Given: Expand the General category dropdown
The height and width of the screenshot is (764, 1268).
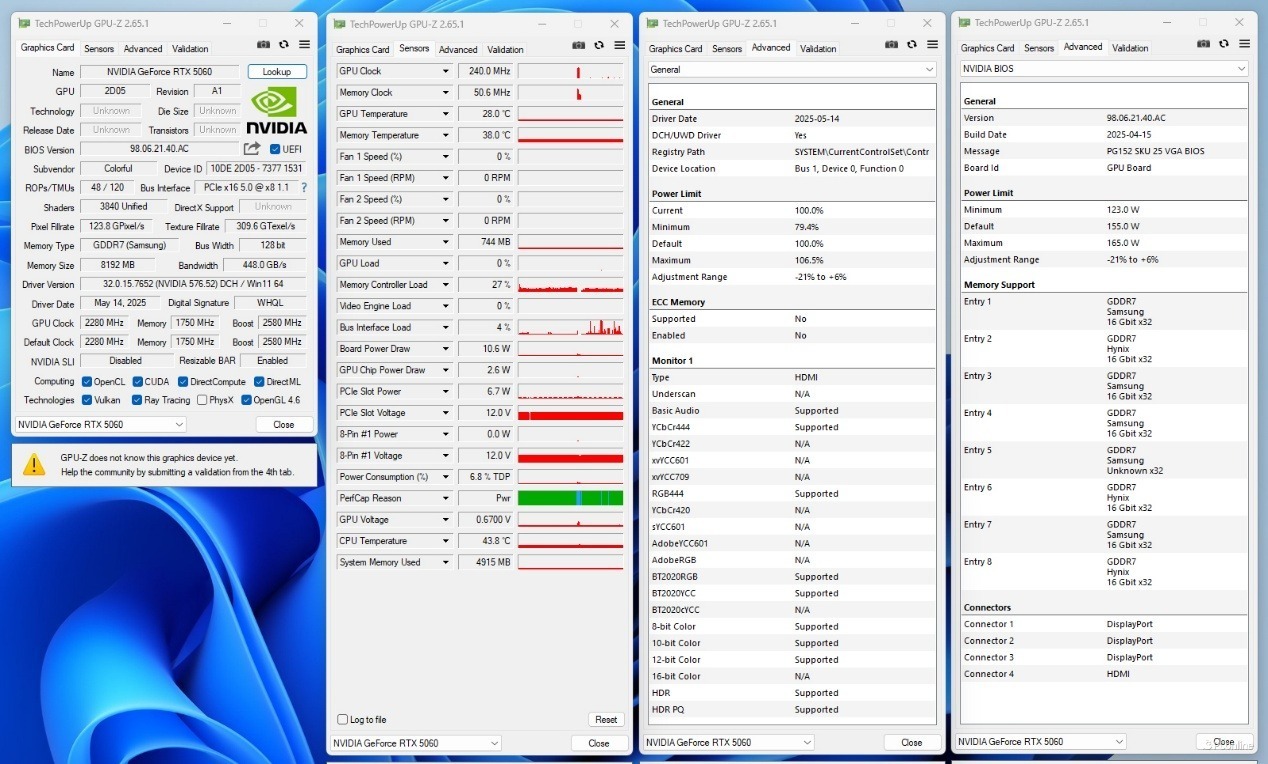Looking at the screenshot, I should [x=792, y=69].
